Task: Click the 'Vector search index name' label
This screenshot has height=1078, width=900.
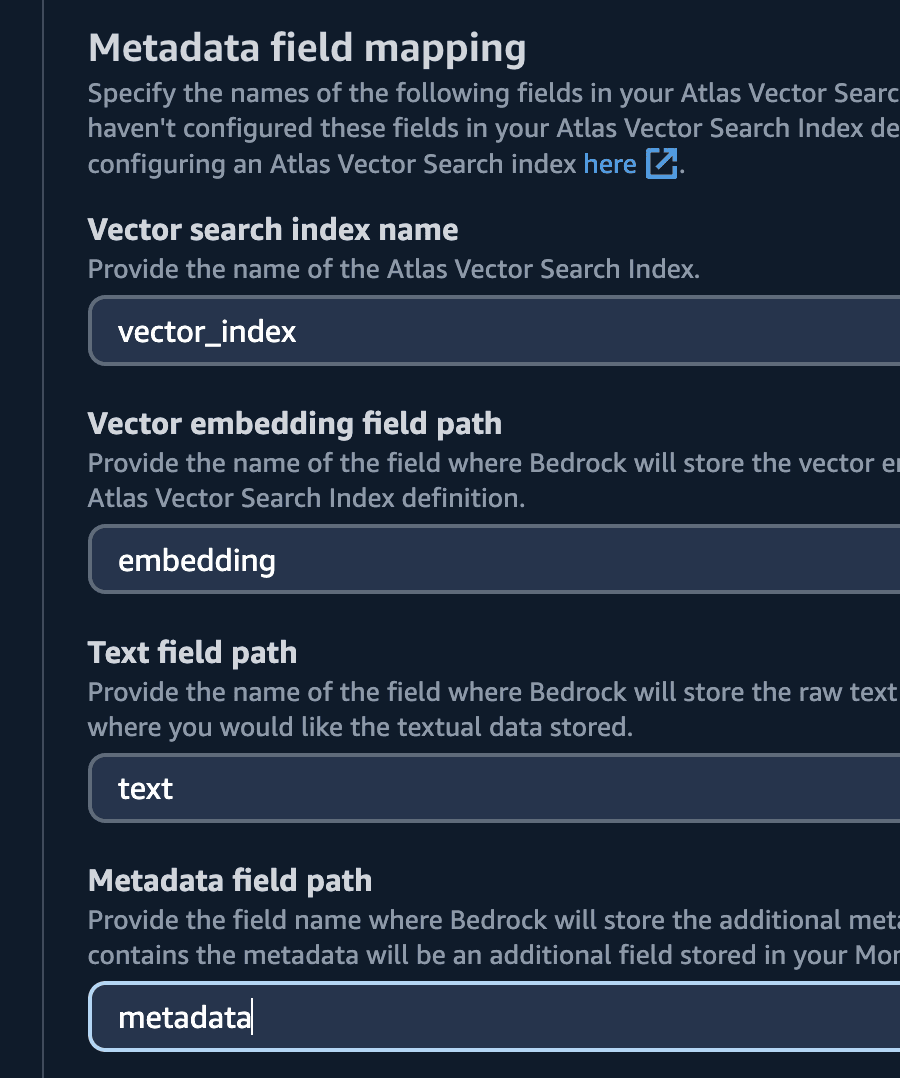Action: tap(273, 229)
